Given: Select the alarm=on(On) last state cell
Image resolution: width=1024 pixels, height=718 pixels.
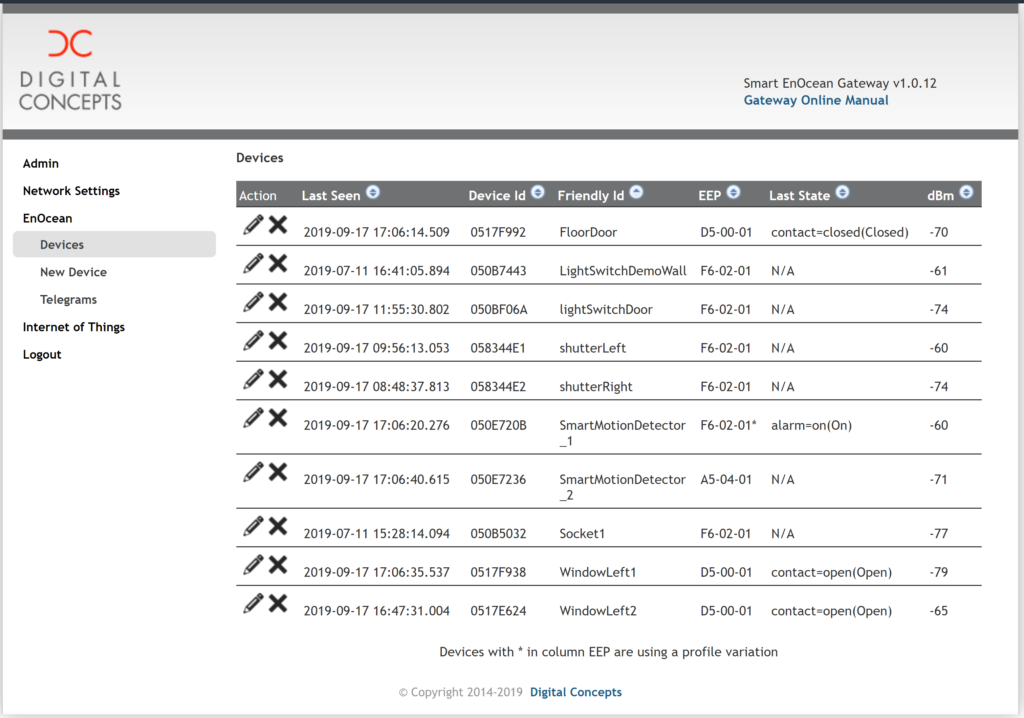Looking at the screenshot, I should click(x=811, y=425).
